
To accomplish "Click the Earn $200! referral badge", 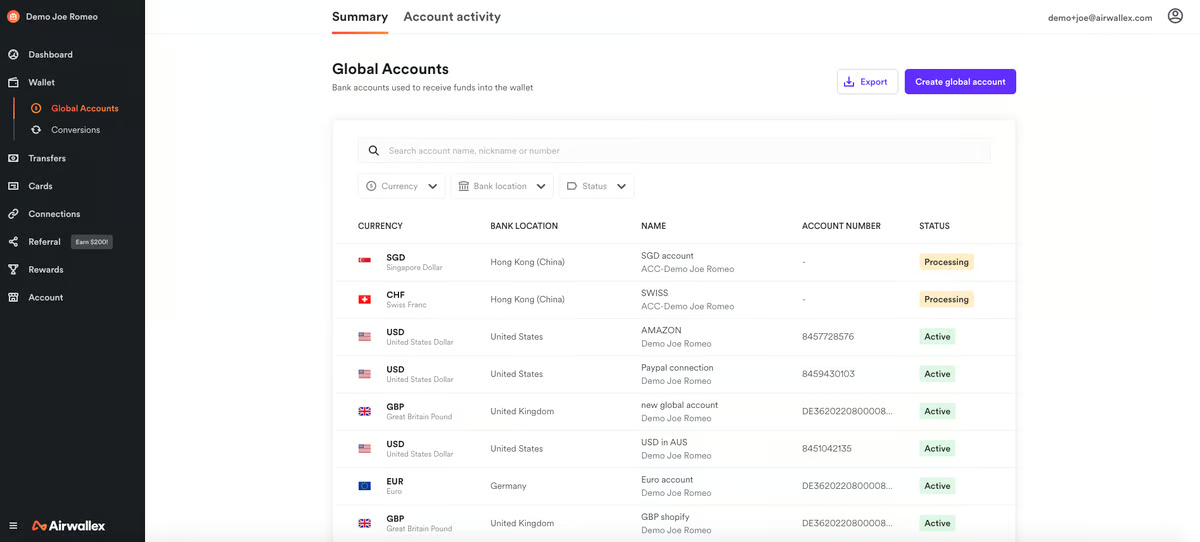I will (92, 242).
